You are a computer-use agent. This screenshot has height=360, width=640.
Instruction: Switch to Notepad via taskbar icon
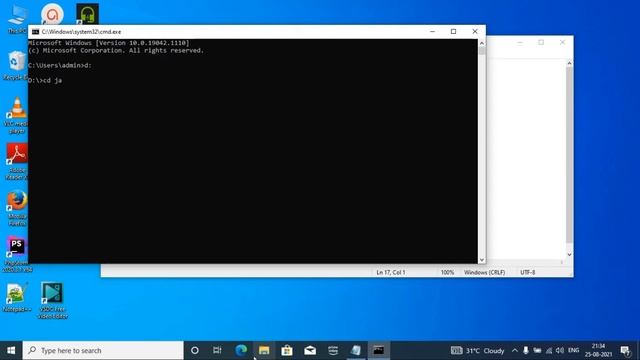(x=356, y=350)
